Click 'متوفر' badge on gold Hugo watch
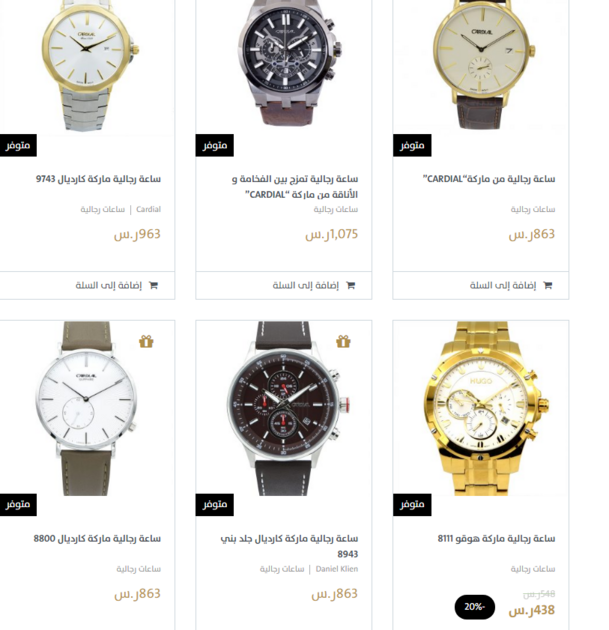 [x=412, y=505]
